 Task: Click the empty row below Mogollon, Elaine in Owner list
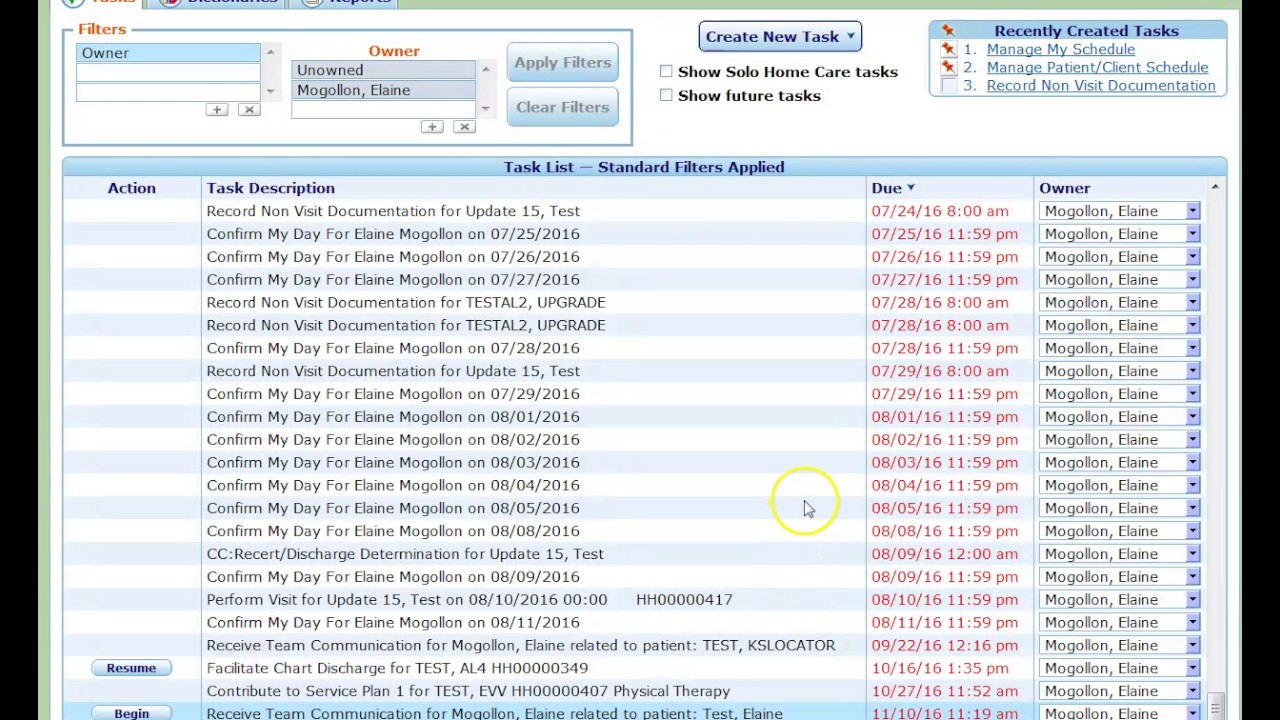pos(383,109)
